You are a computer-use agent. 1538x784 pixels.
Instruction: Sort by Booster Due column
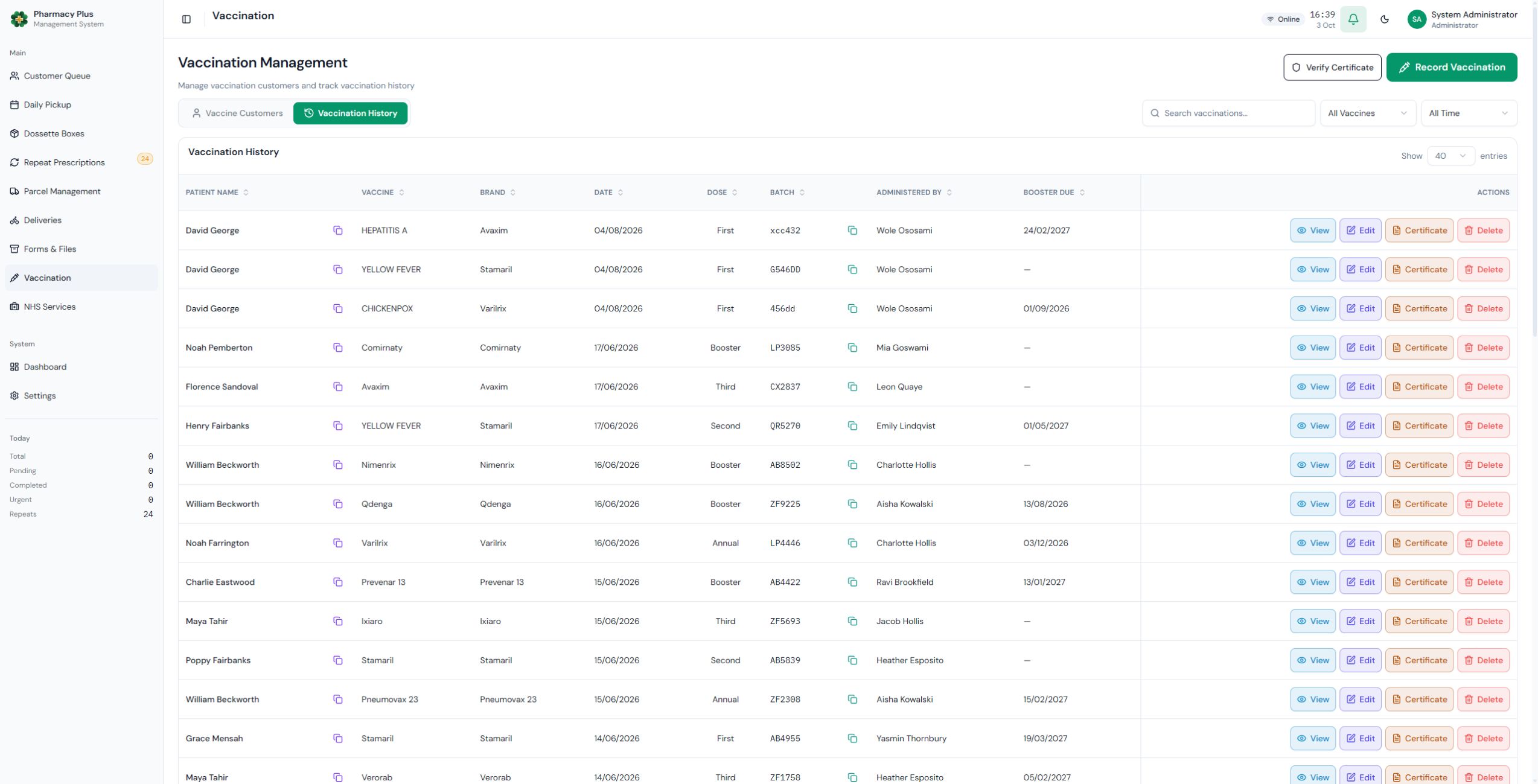1054,193
